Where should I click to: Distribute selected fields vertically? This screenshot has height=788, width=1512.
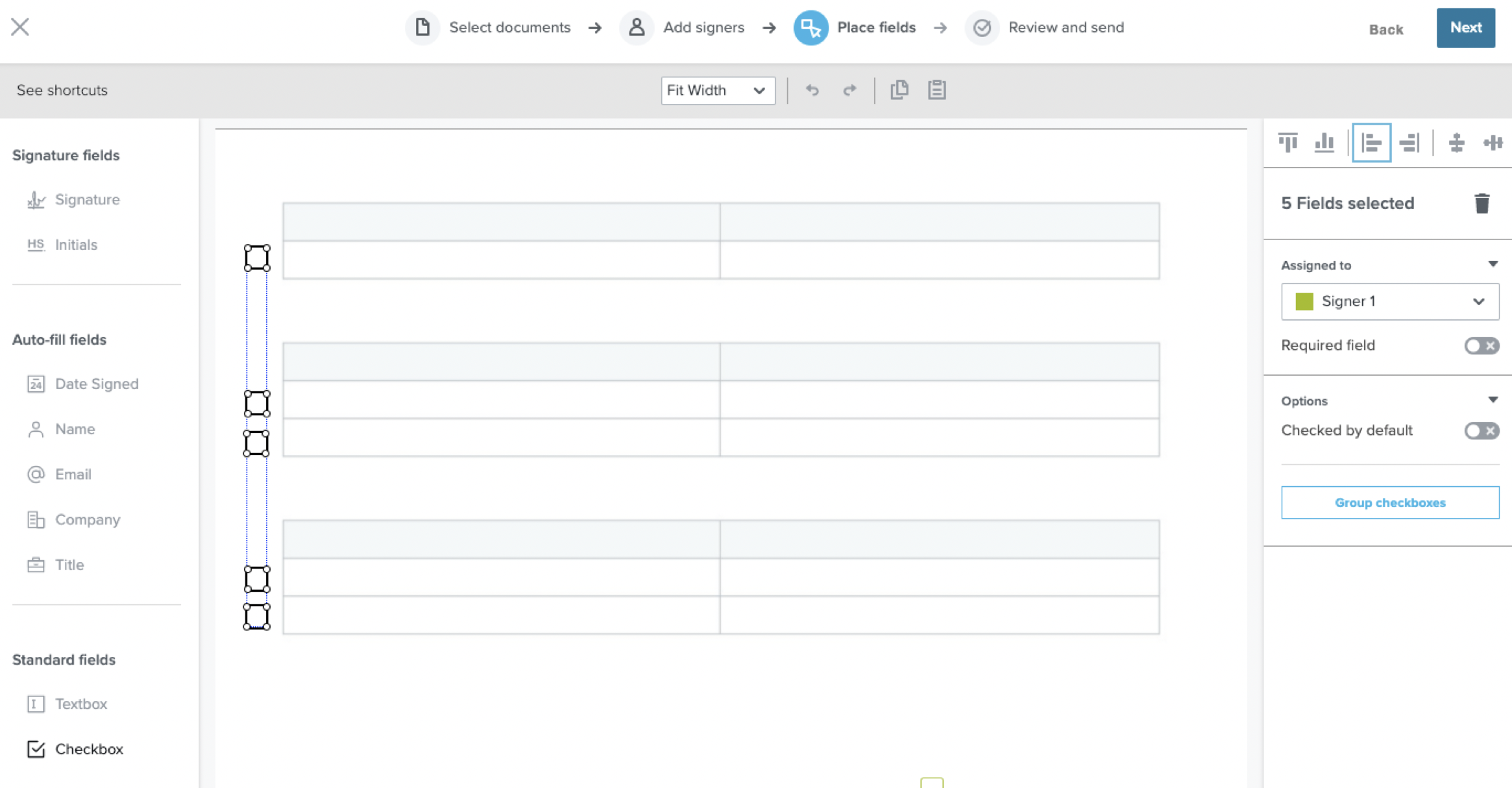click(x=1457, y=142)
